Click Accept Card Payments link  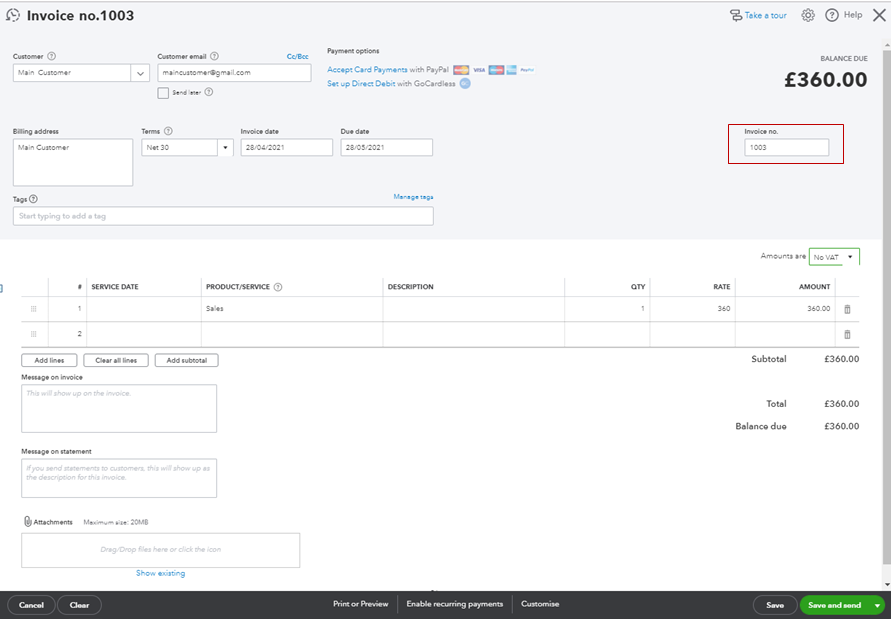coord(367,70)
